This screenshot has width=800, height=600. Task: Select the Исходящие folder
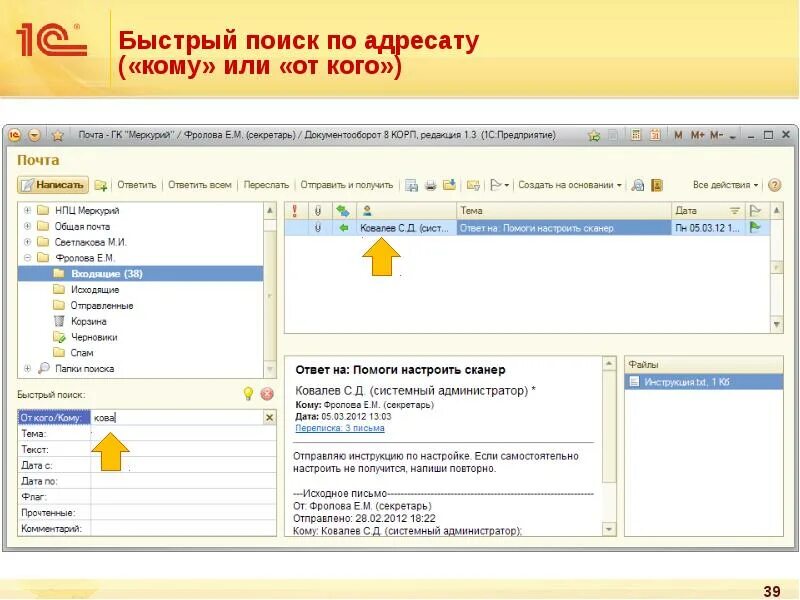pos(94,289)
